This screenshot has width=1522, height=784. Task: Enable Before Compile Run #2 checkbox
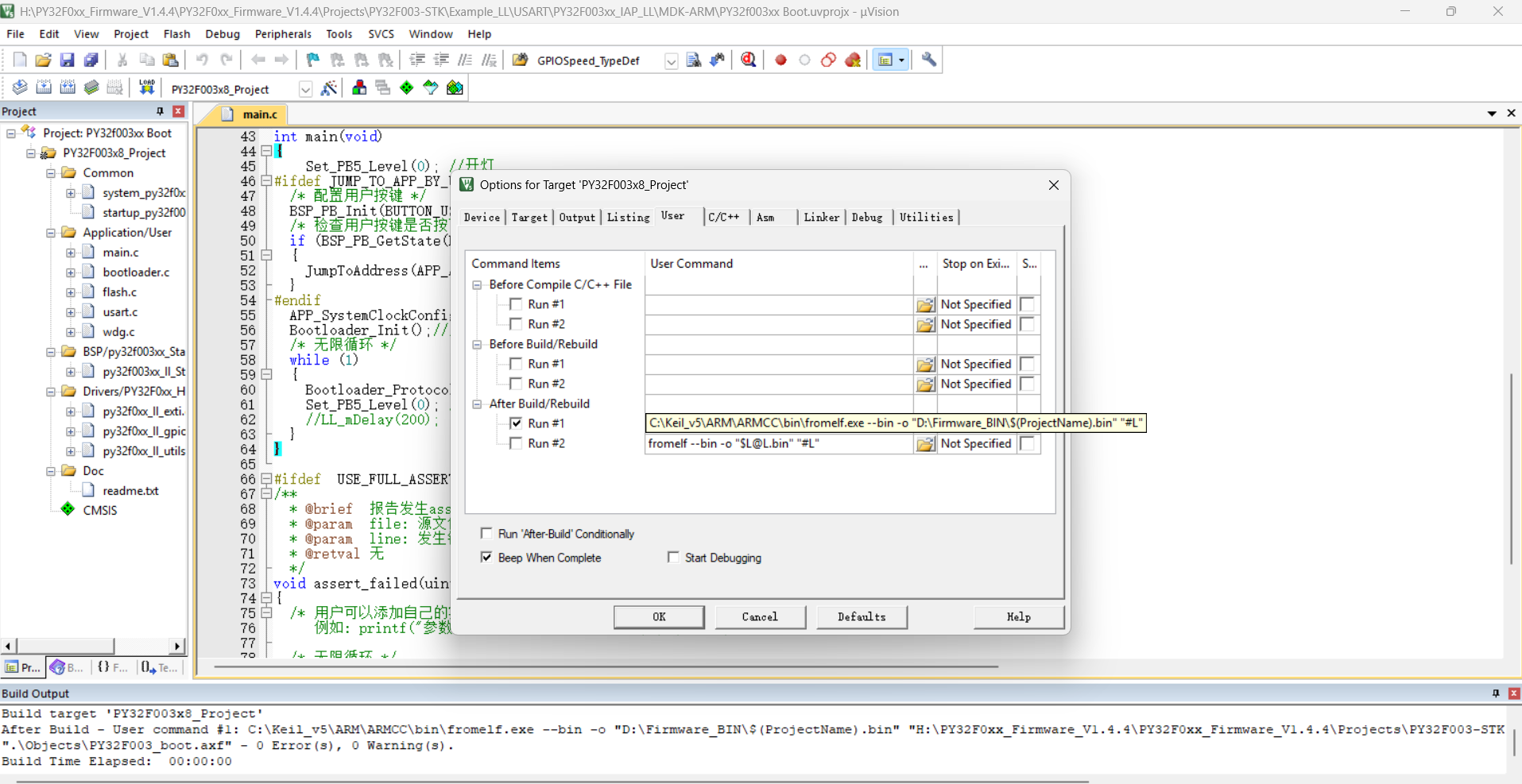coord(516,324)
